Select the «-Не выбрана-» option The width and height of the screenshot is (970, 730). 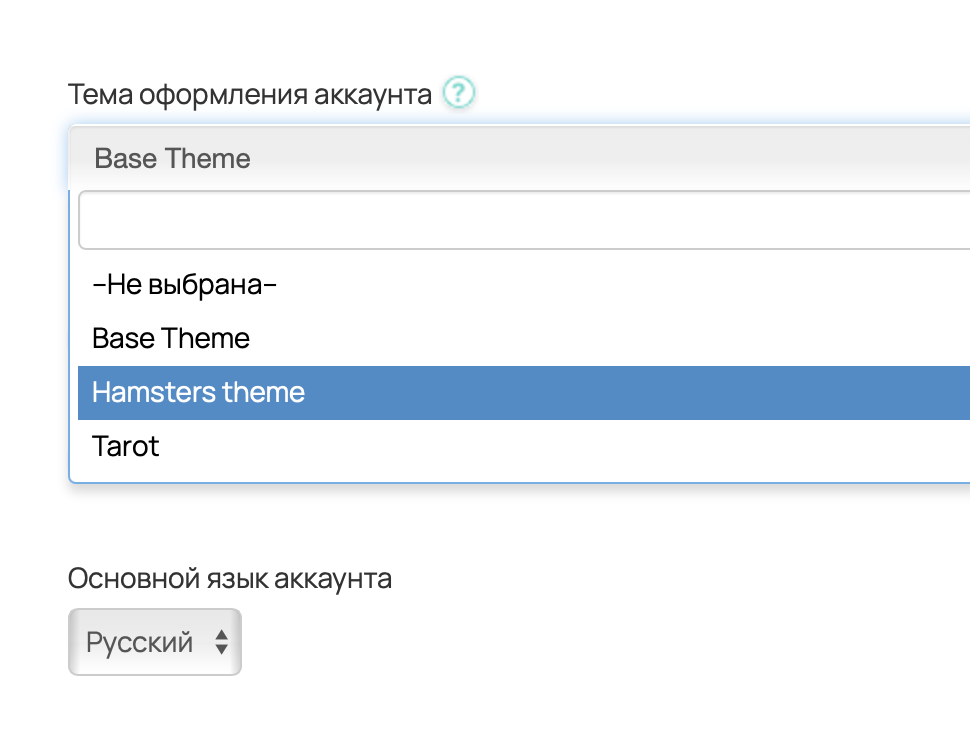pos(184,285)
